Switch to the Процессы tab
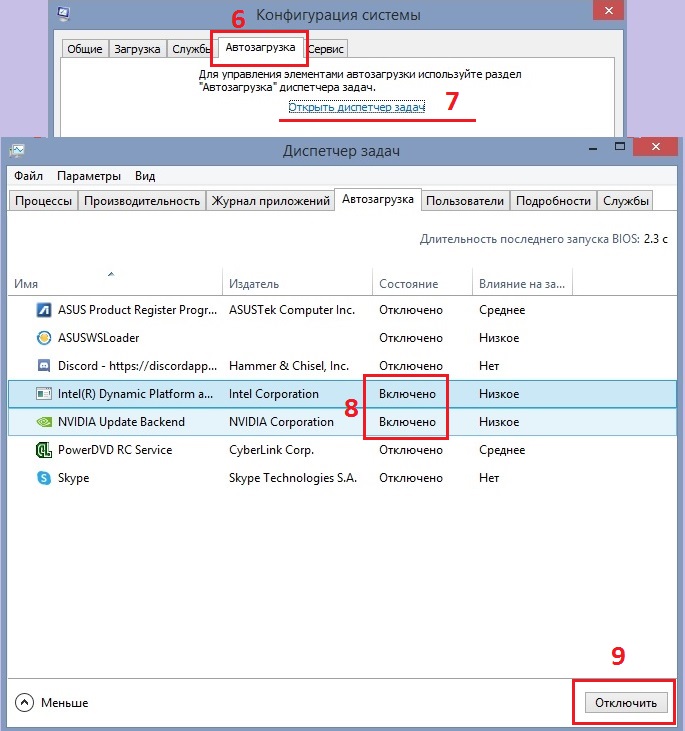Image resolution: width=685 pixels, height=731 pixels. (43, 201)
